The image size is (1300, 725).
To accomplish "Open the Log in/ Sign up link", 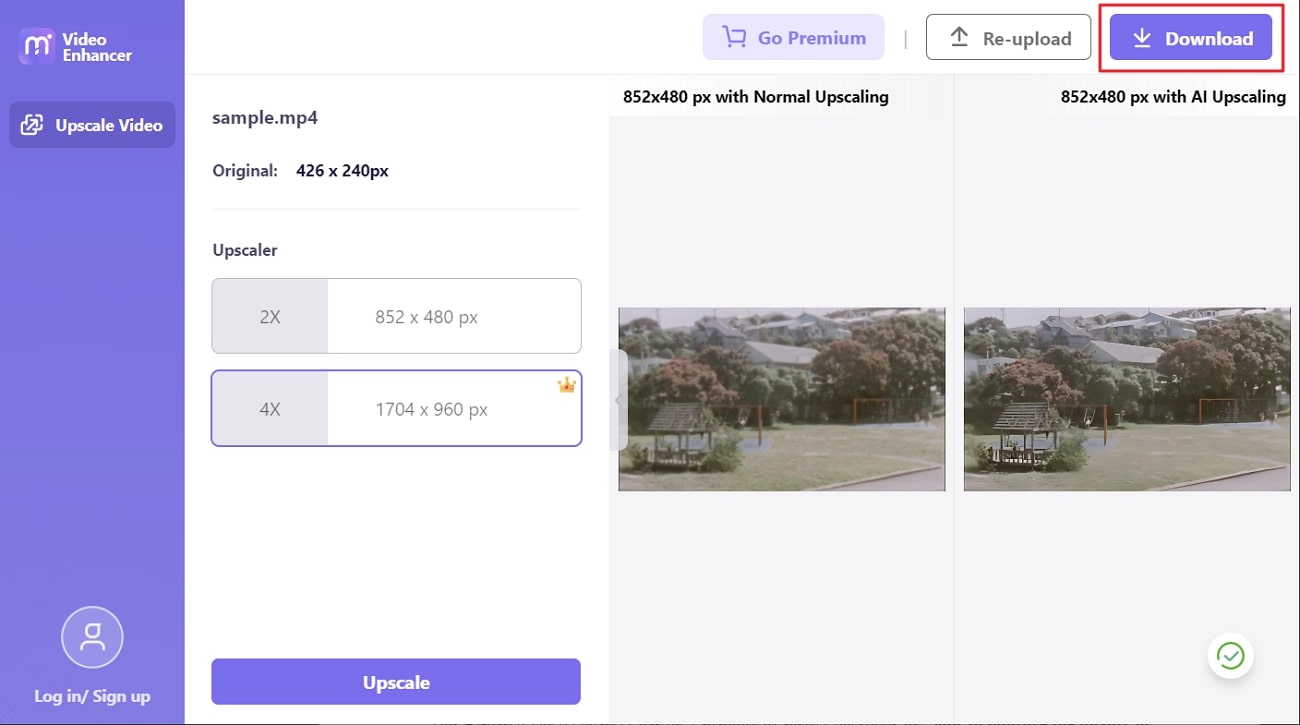I will 92,696.
